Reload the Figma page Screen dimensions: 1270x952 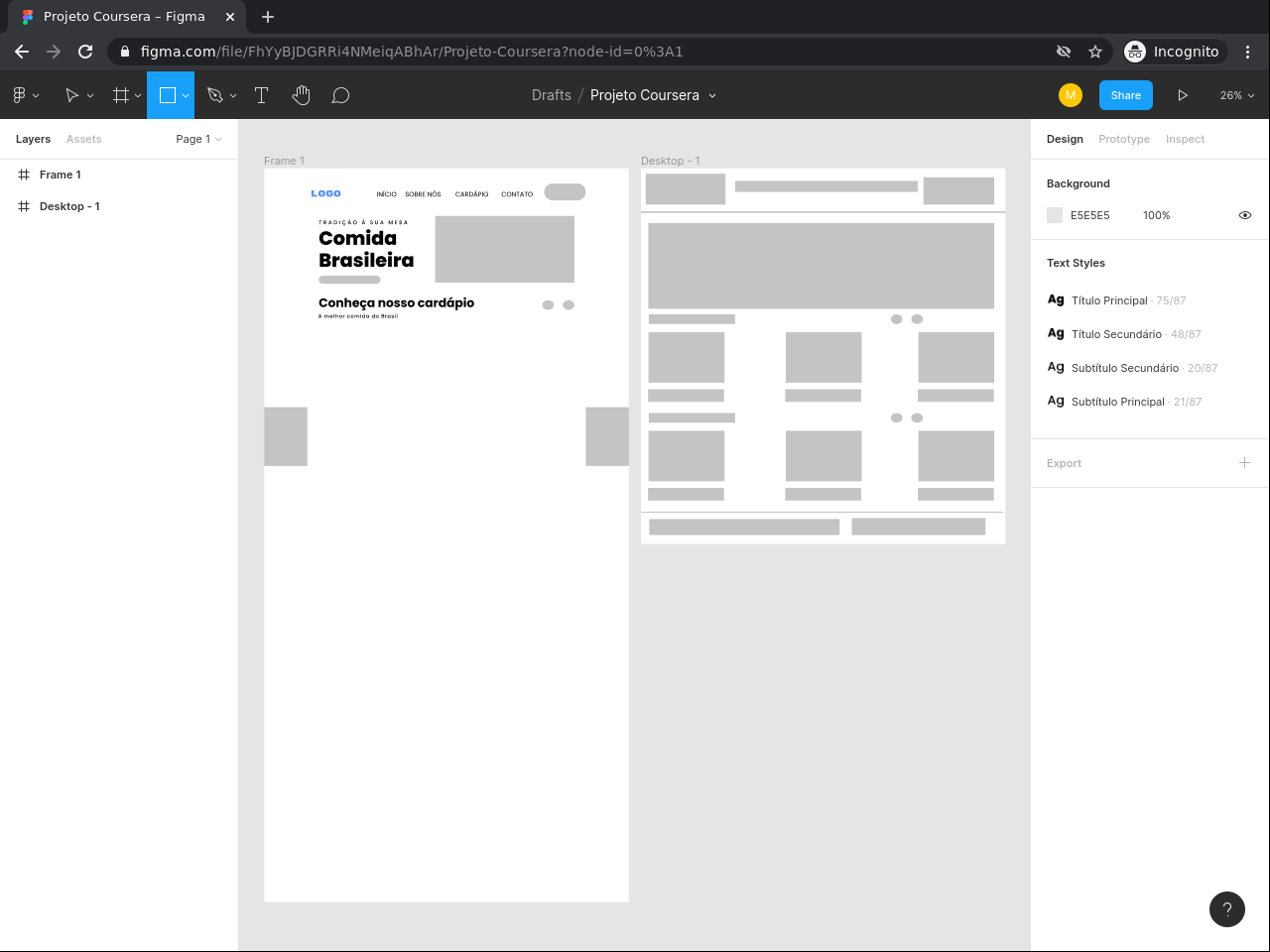pyautogui.click(x=85, y=52)
